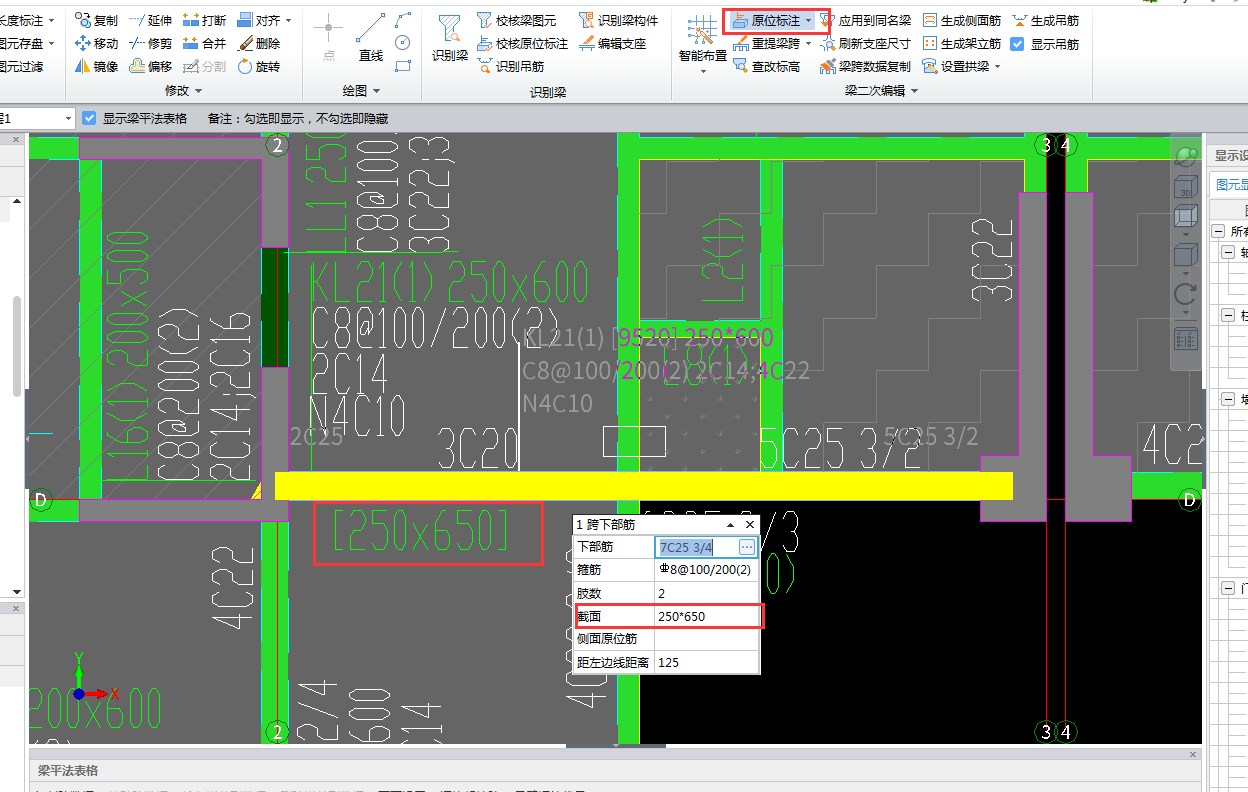Viewport: 1248px width, 792px height.
Task: Click 生成架立筋 command
Action: tap(961, 43)
